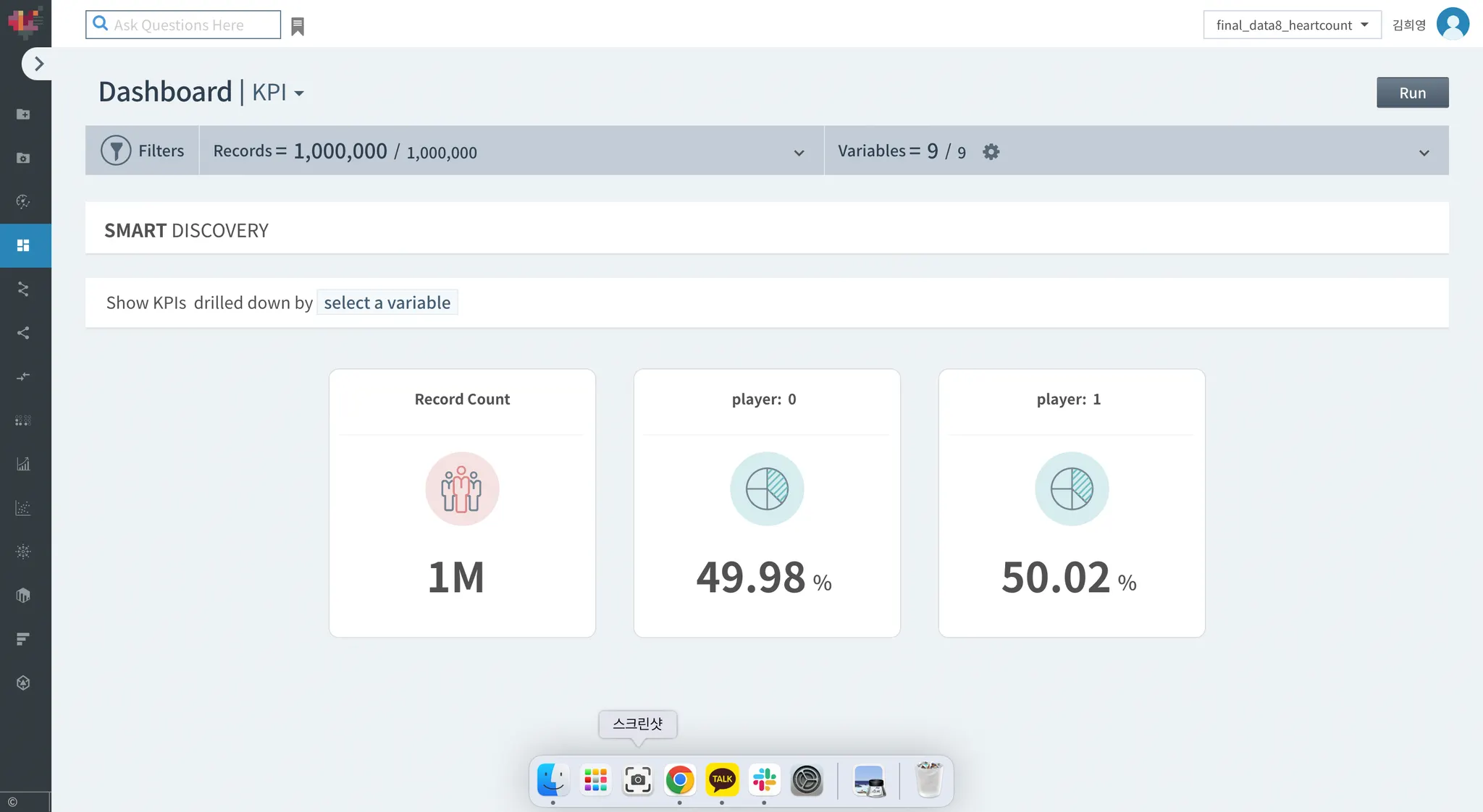Open variables settings gear icon

[991, 151]
